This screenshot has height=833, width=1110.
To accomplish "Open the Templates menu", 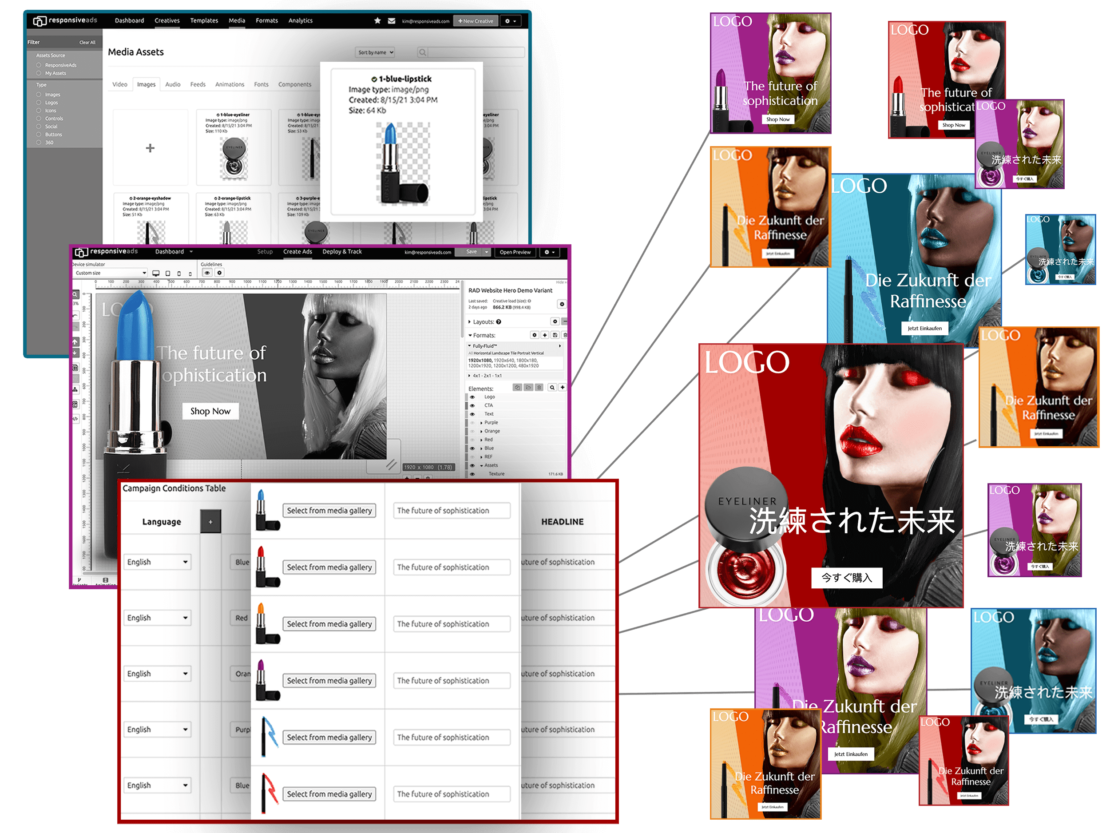I will coord(204,21).
